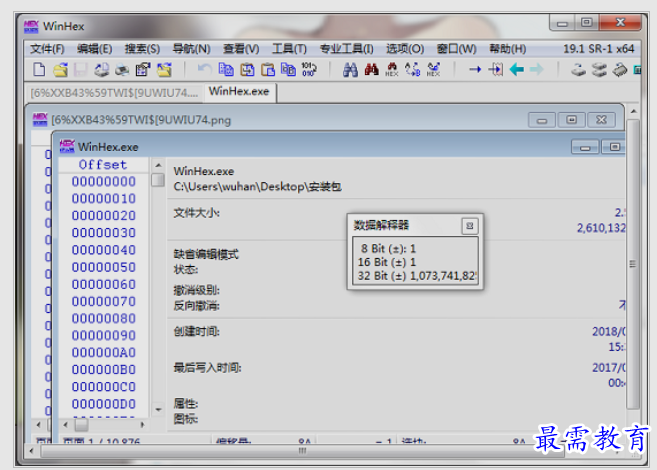
Task: Minimize the inner WinHex.exe child window
Action: pyautogui.click(x=585, y=147)
